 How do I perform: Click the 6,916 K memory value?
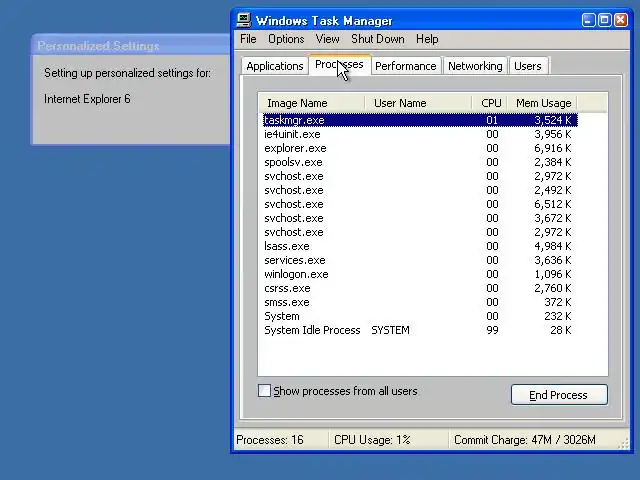coord(553,148)
